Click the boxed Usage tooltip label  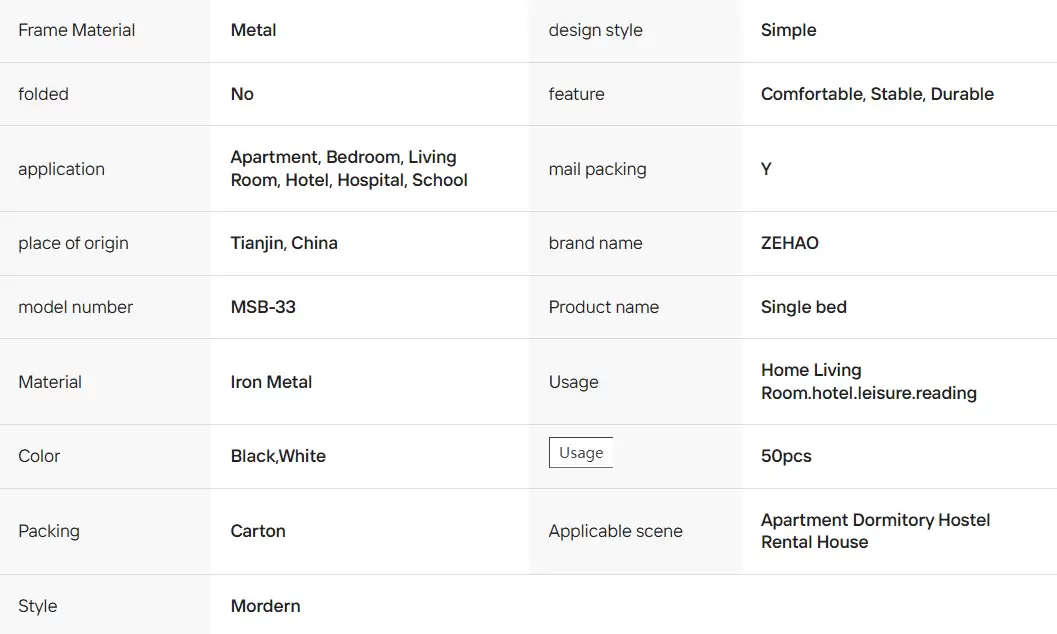pos(581,453)
